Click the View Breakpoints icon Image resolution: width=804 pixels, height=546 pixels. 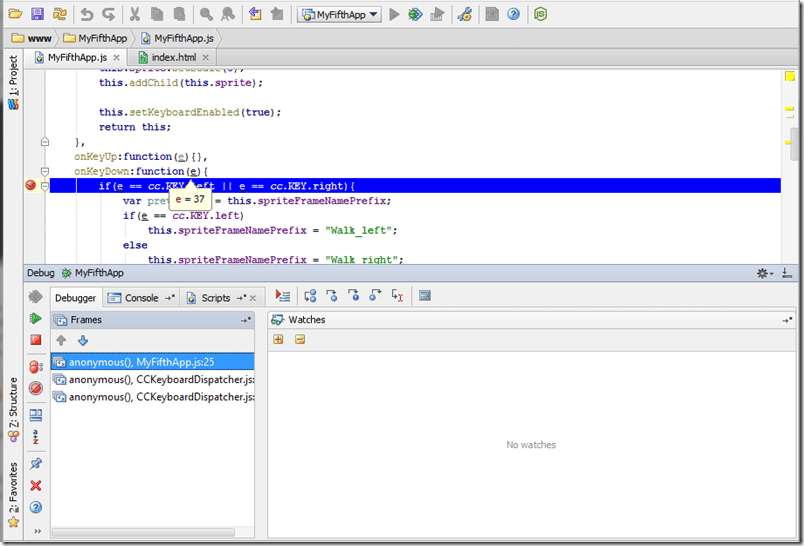point(35,367)
